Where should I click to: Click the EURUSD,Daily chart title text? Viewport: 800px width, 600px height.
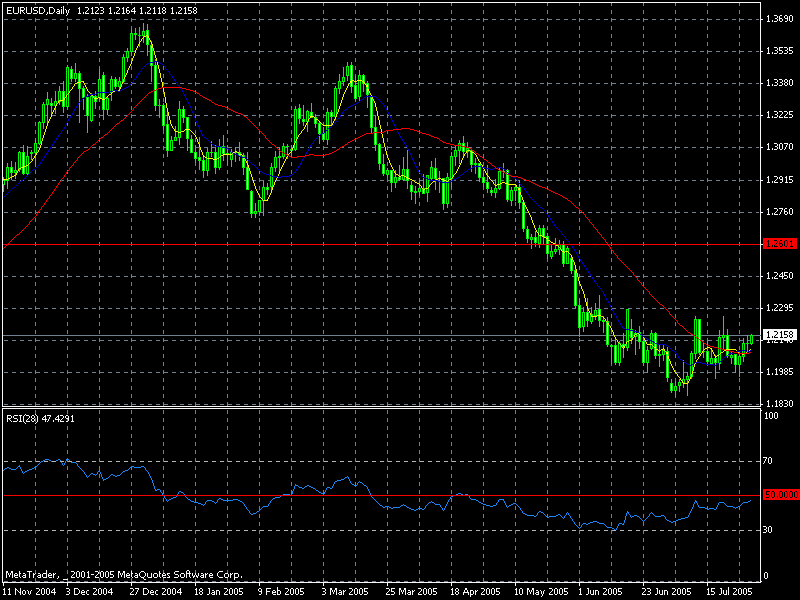(x=38, y=10)
